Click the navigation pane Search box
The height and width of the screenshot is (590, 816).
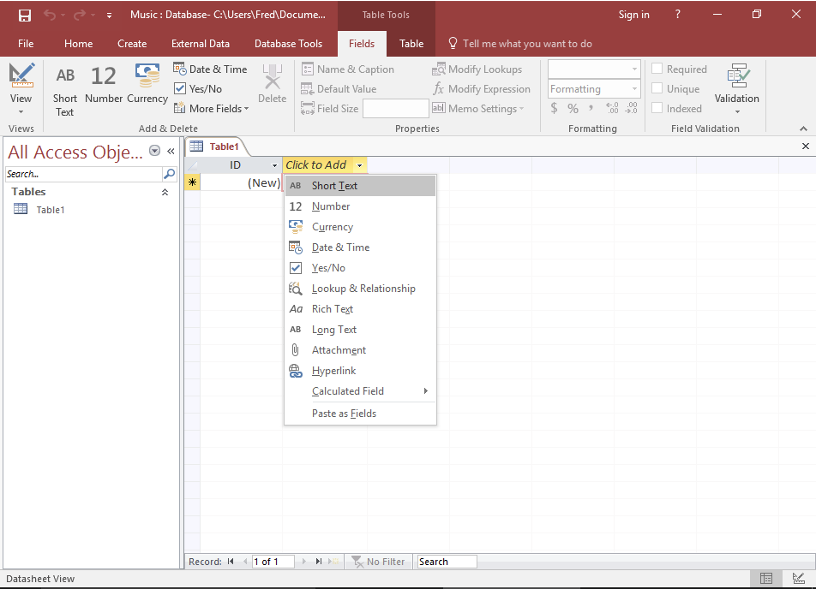pos(82,174)
